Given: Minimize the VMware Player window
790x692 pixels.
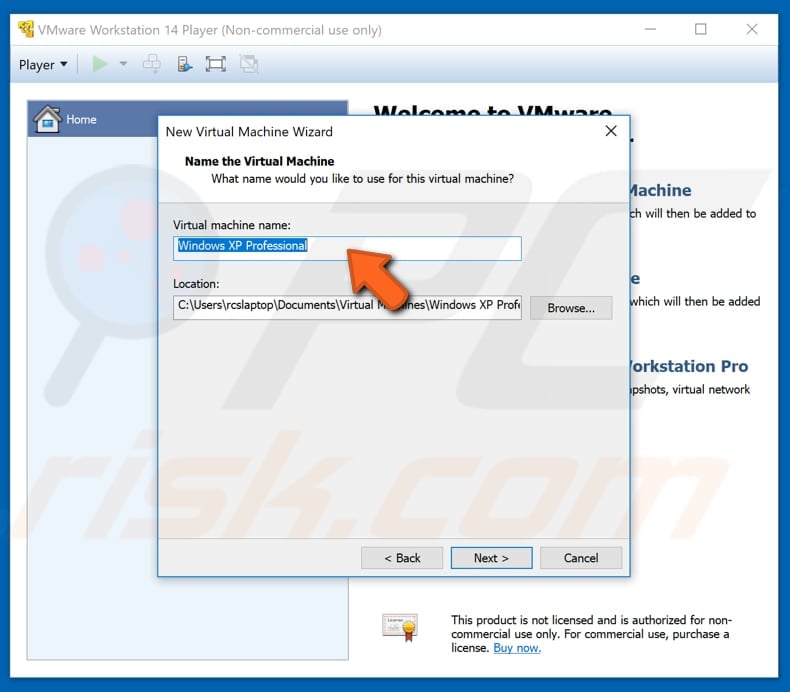Looking at the screenshot, I should tap(650, 29).
